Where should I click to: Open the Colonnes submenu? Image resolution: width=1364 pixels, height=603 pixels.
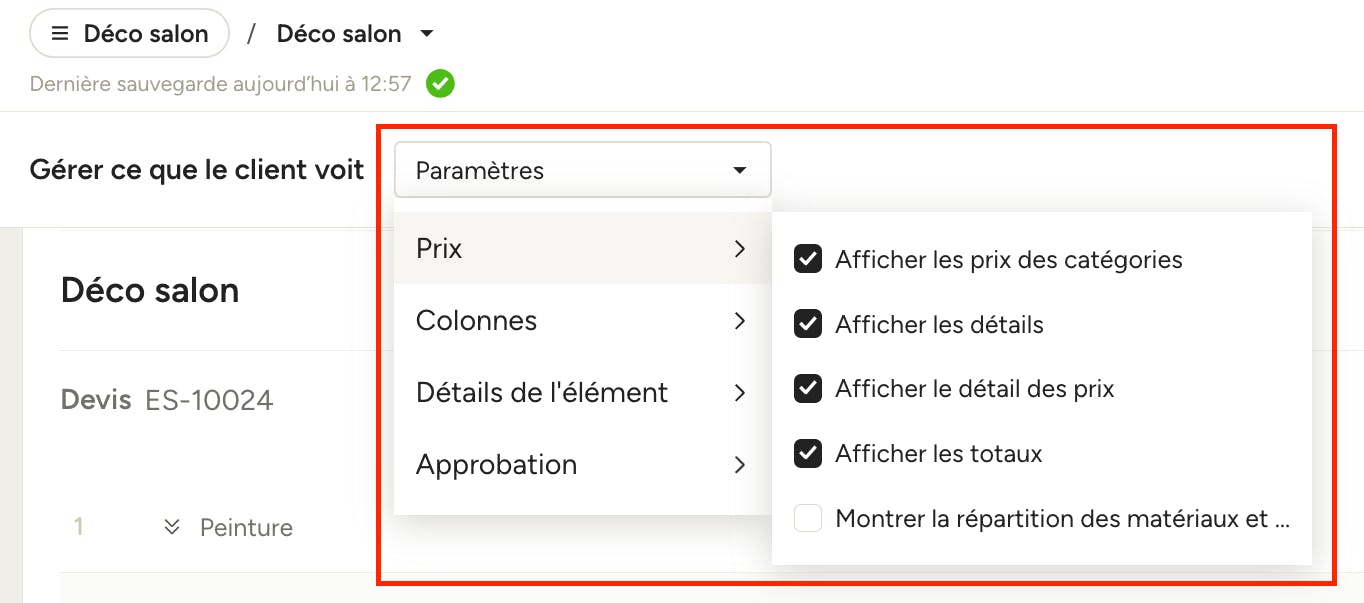pos(583,321)
